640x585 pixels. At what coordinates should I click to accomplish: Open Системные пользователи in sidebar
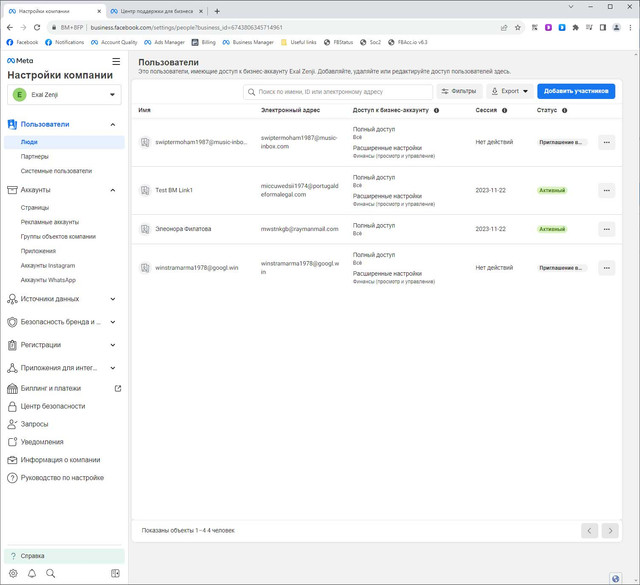[56, 171]
